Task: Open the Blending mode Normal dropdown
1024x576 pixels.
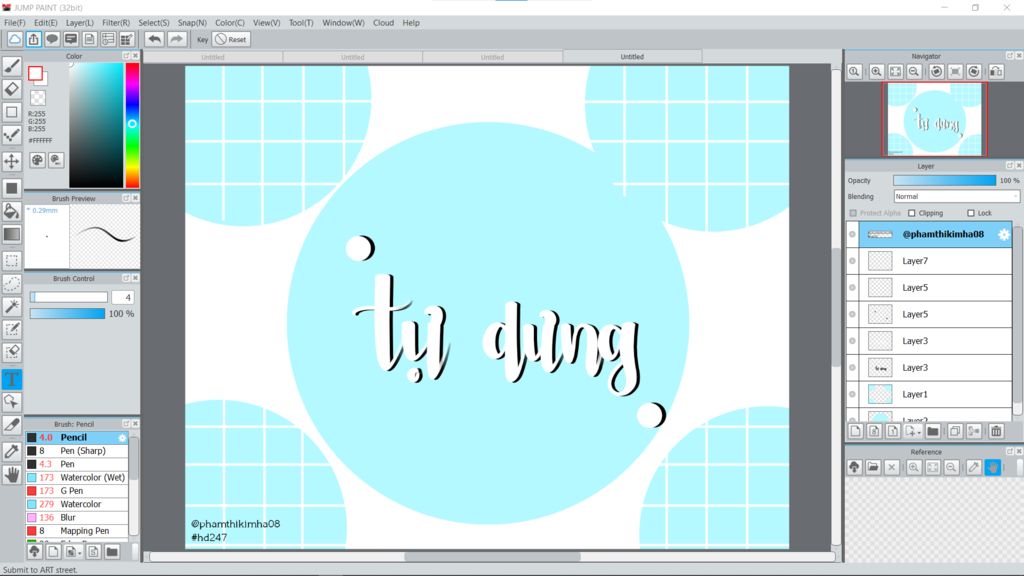Action: tap(956, 197)
